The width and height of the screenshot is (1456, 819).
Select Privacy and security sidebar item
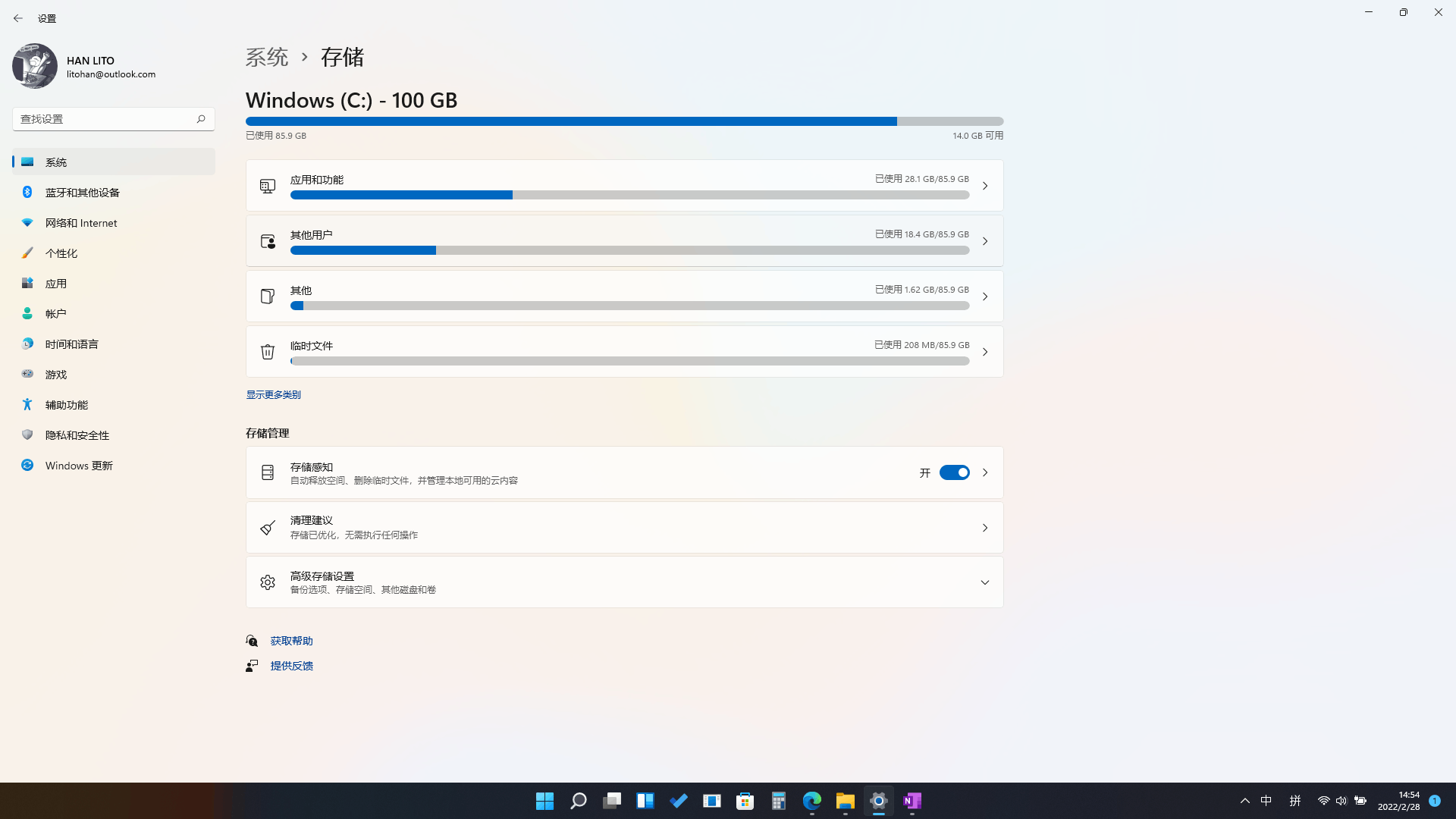pos(77,435)
